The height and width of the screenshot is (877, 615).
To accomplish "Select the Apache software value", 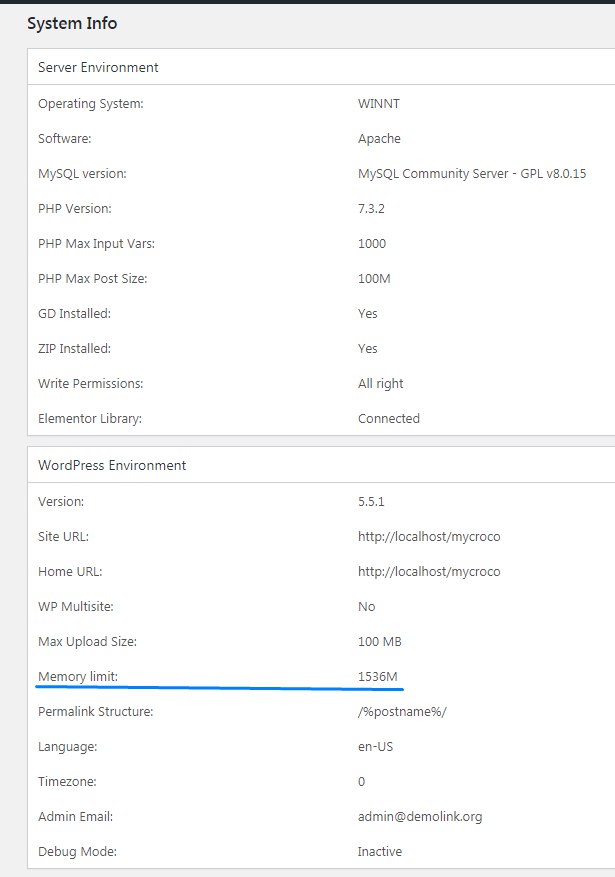I will [379, 139].
